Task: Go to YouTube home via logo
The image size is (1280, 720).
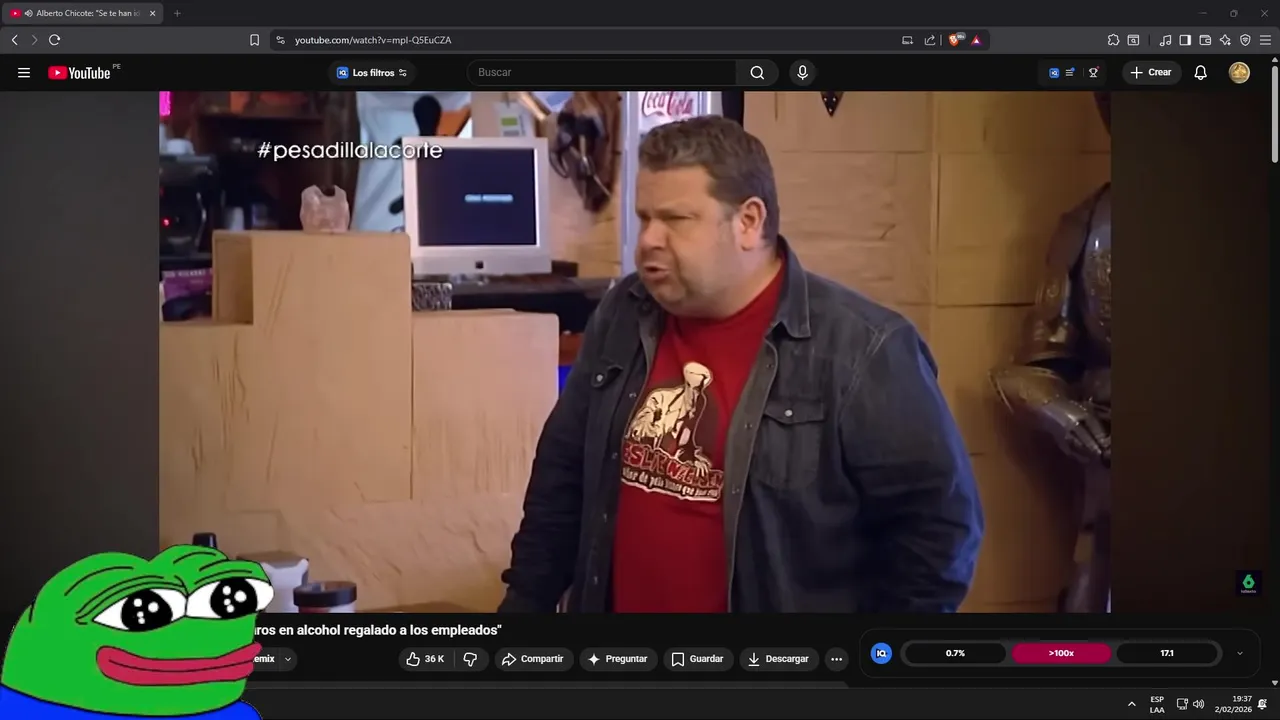Action: (x=79, y=72)
